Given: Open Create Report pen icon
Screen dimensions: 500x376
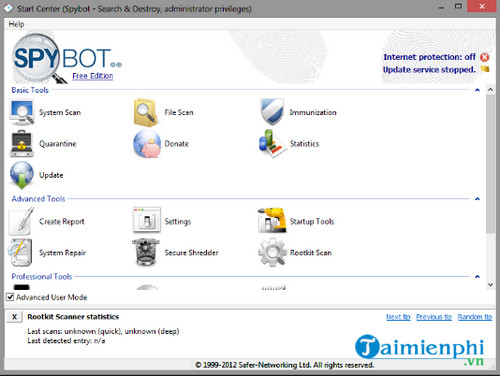Looking at the screenshot, I should pos(22,221).
